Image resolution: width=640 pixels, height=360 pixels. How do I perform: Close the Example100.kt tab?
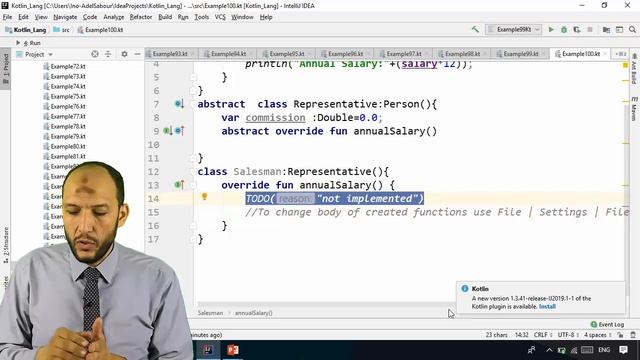pyautogui.click(x=605, y=54)
